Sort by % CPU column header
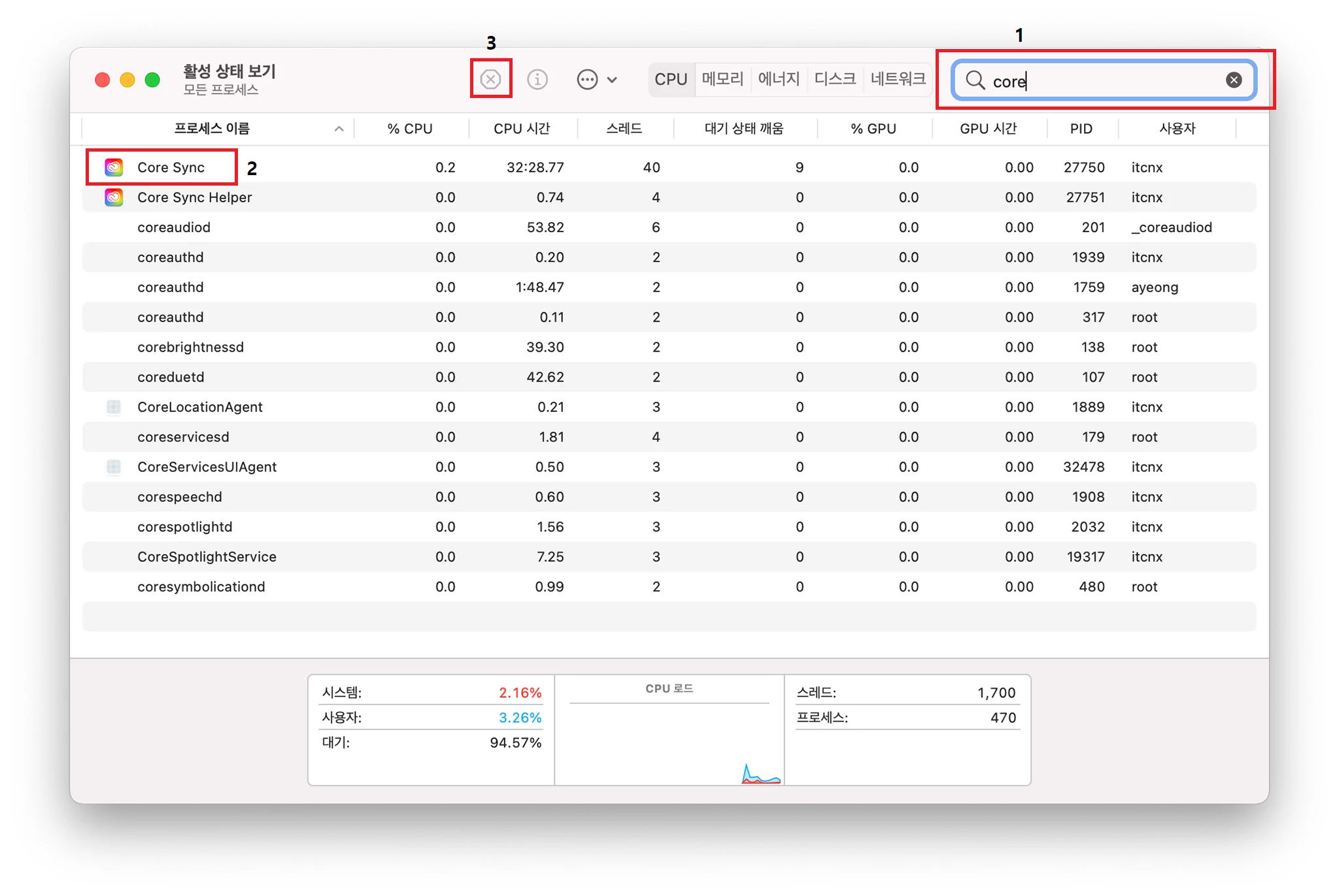Viewport: 1339px width, 896px height. pos(409,128)
